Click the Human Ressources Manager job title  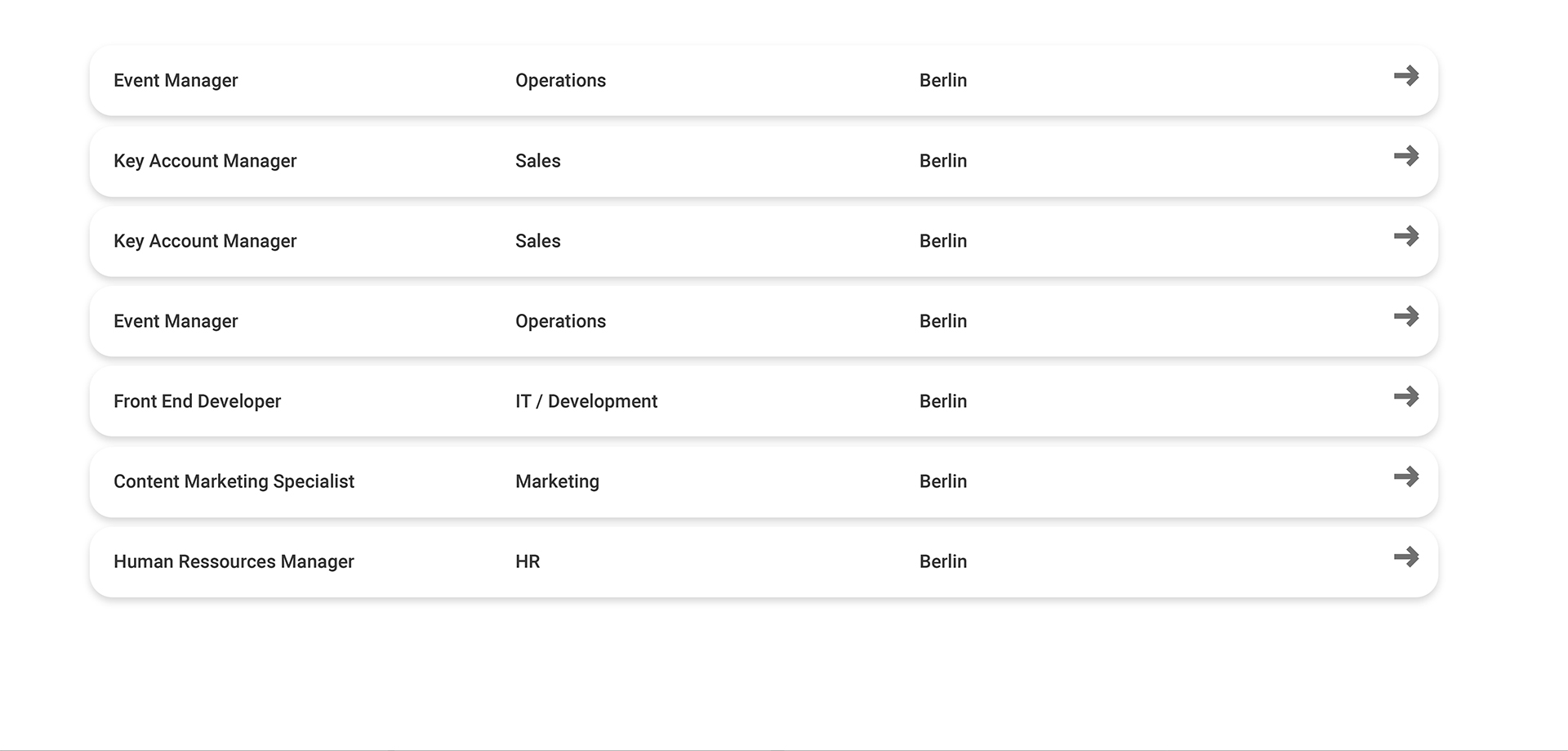point(234,561)
